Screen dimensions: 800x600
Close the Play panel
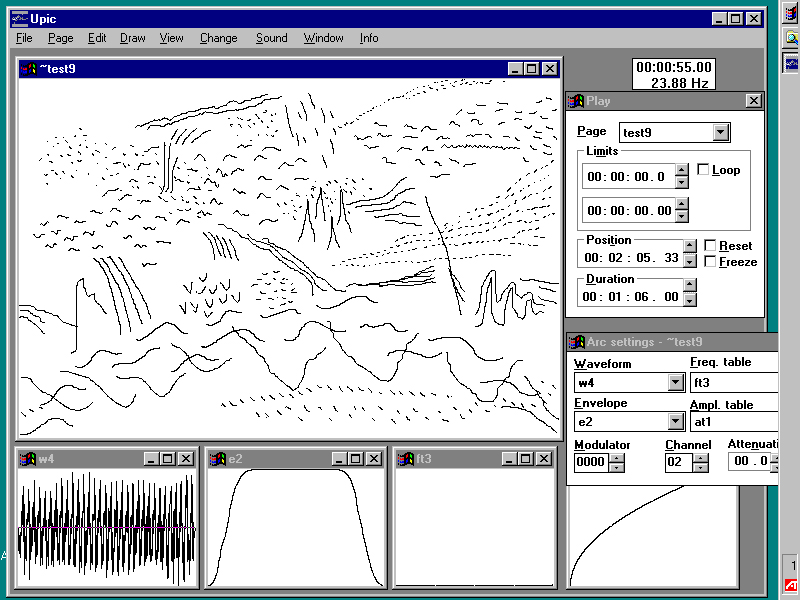(x=754, y=101)
